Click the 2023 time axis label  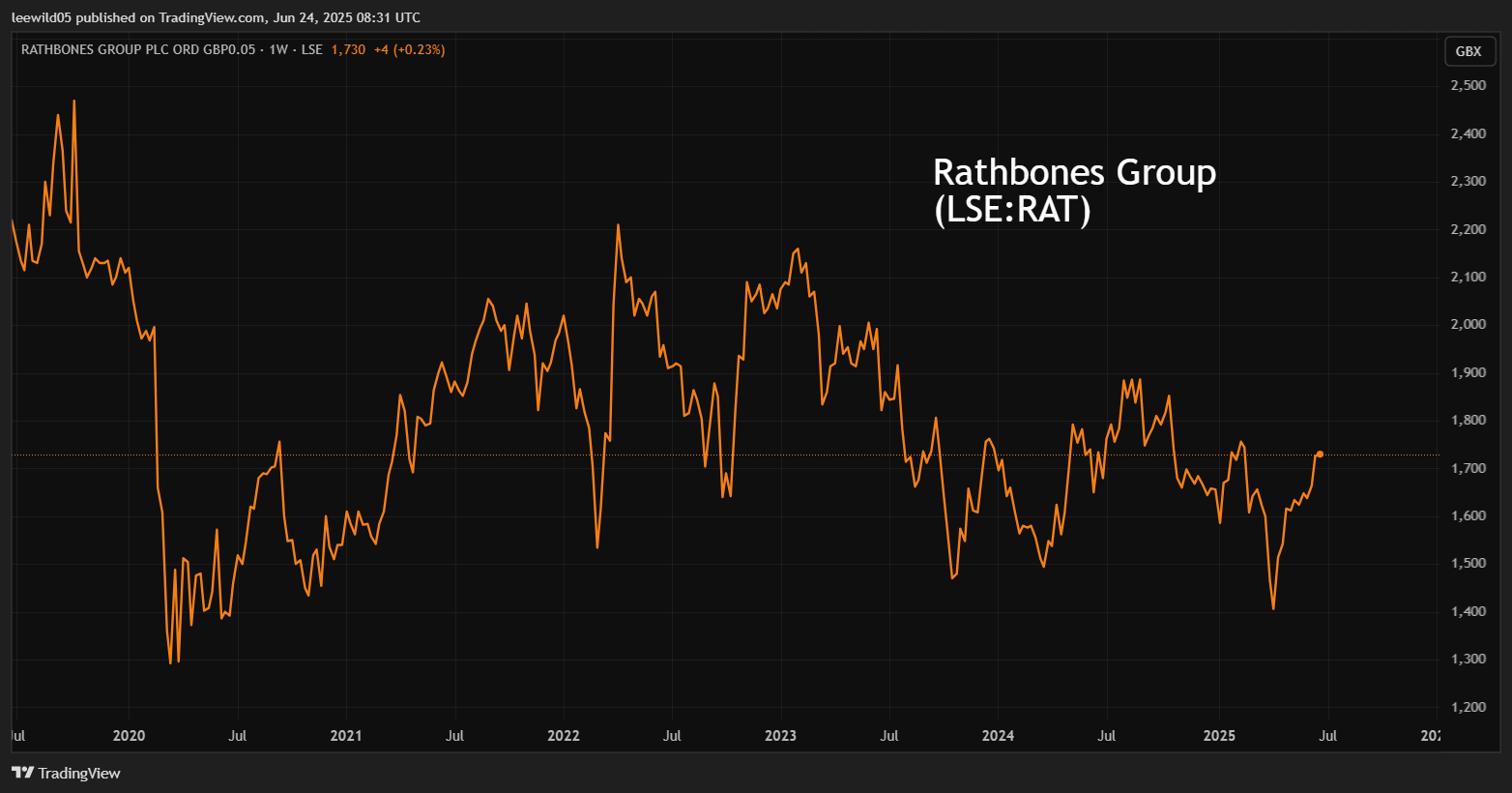tap(780, 735)
